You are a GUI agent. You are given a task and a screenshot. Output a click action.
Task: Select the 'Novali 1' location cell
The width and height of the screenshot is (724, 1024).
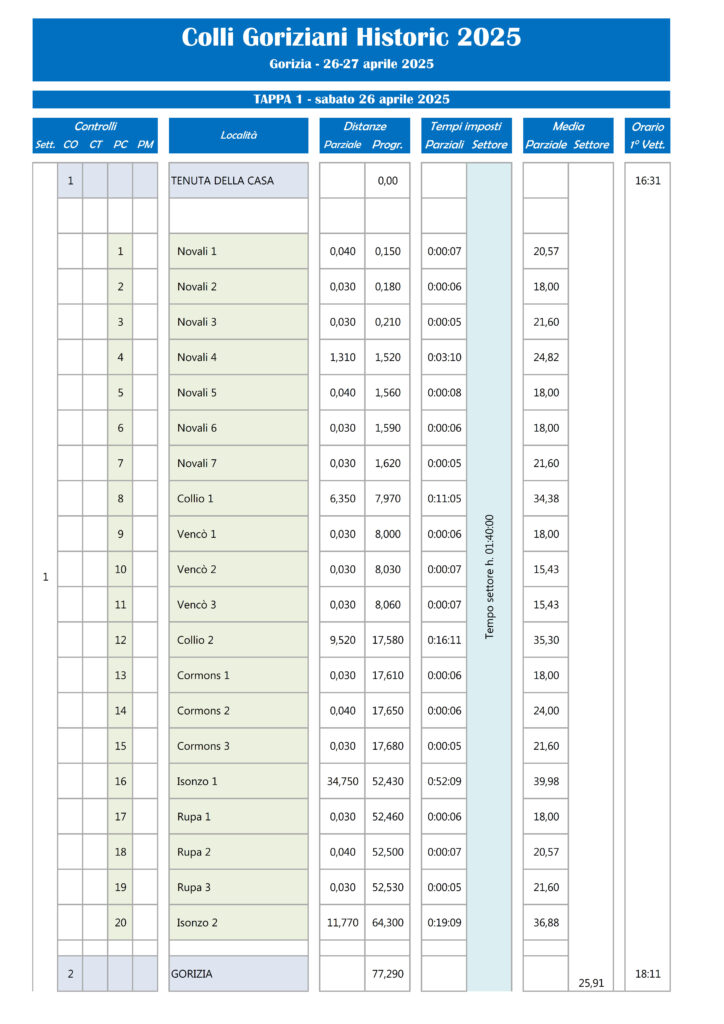238,251
